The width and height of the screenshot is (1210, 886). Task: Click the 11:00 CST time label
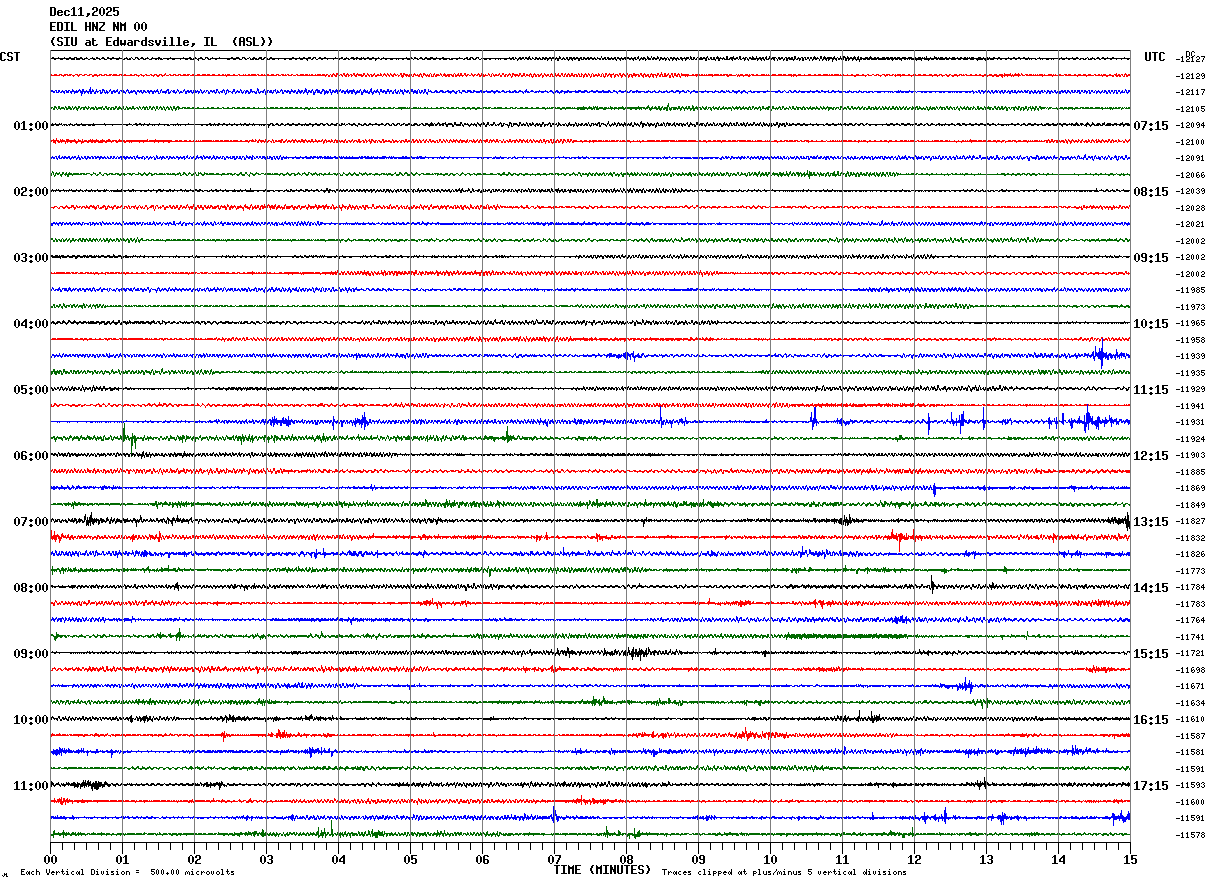pyautogui.click(x=31, y=786)
